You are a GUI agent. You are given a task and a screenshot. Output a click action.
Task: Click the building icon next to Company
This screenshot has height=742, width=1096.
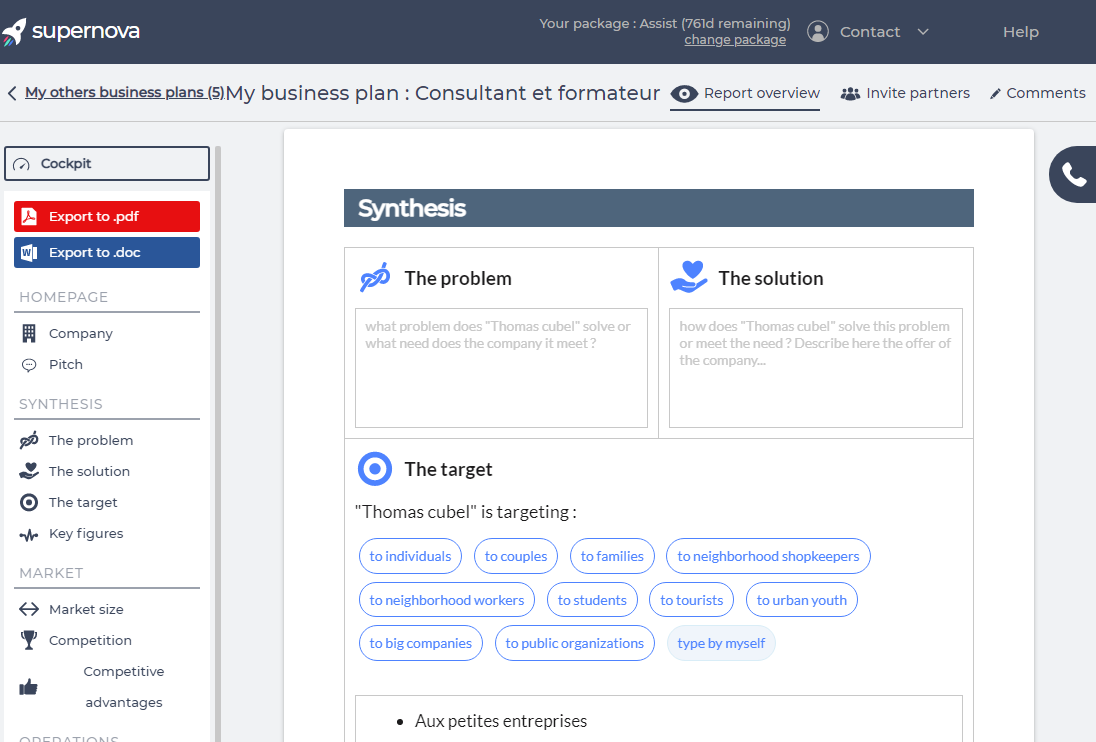29,334
